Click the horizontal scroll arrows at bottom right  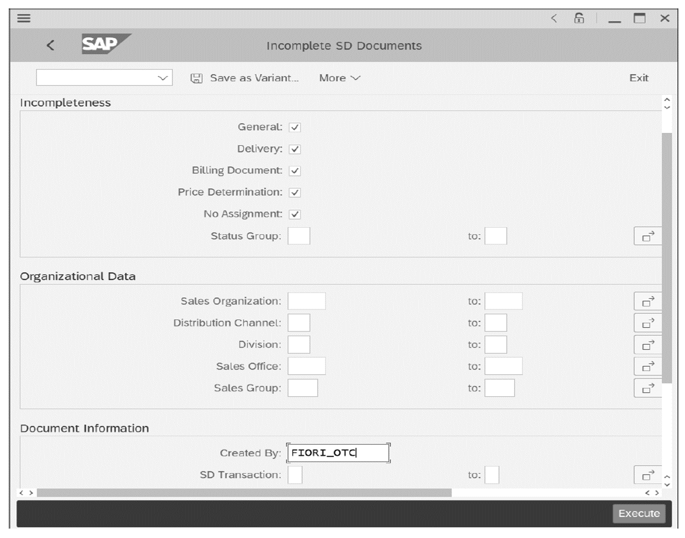click(x=651, y=493)
